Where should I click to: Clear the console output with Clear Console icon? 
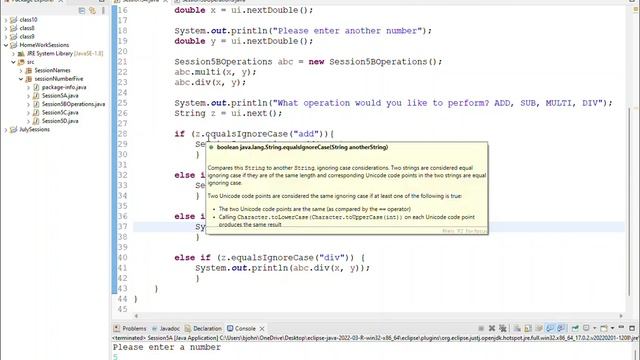517,328
